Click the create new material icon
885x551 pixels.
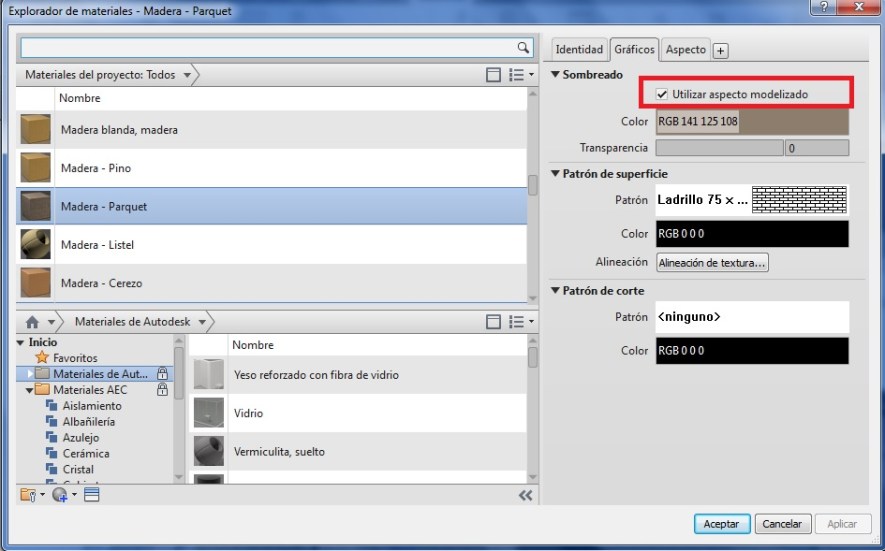pyautogui.click(x=60, y=495)
